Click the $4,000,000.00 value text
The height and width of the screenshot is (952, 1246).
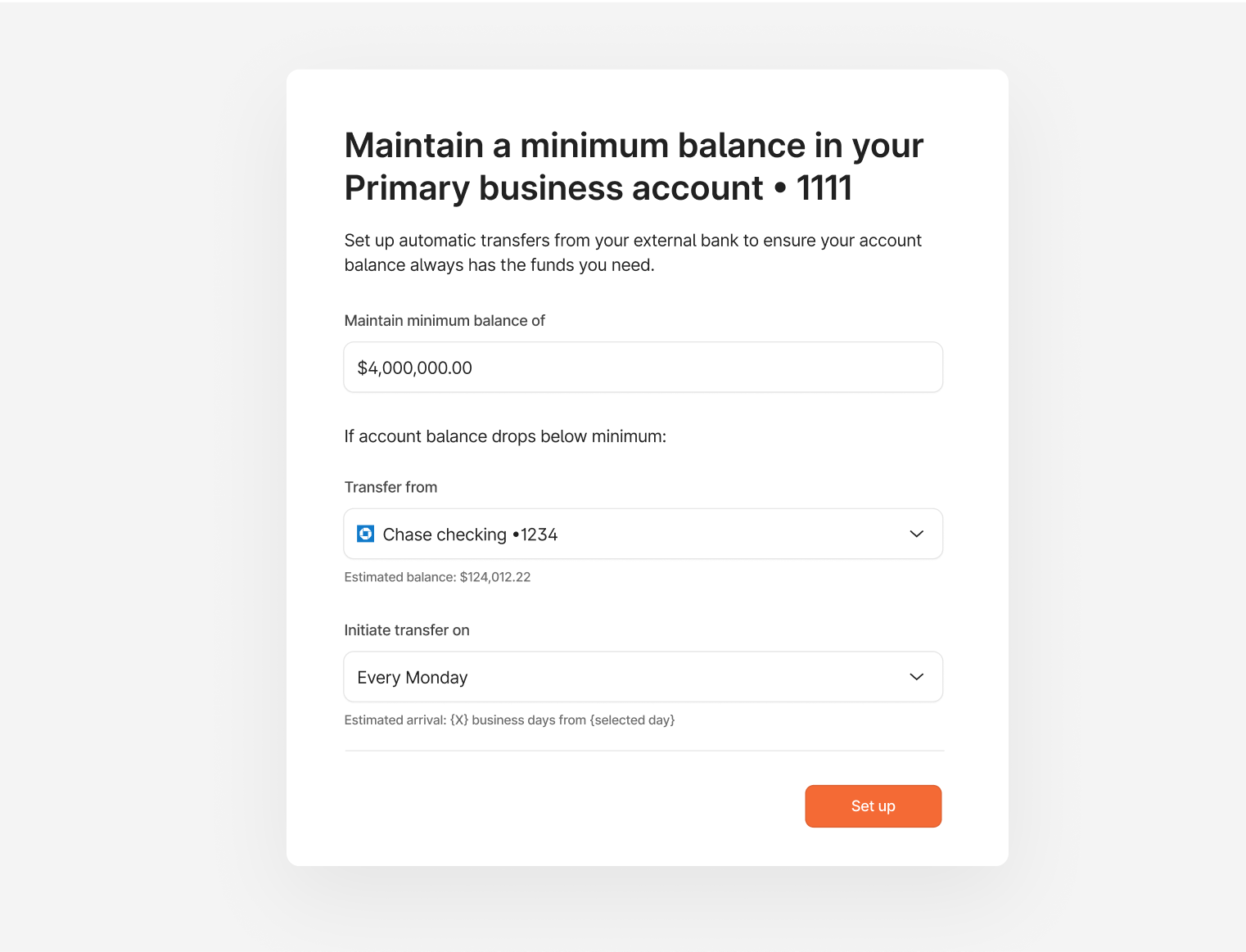coord(414,368)
